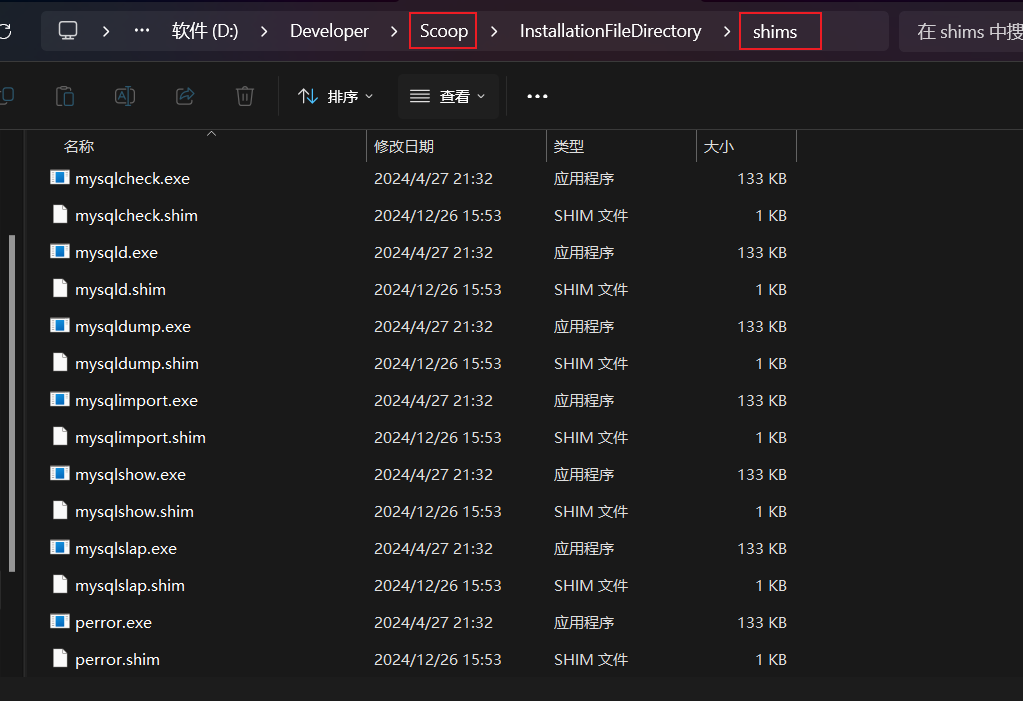Screen dimensions: 1023x701
Task: Click the This PC monitor icon in breadcrumb
Action: 68,31
